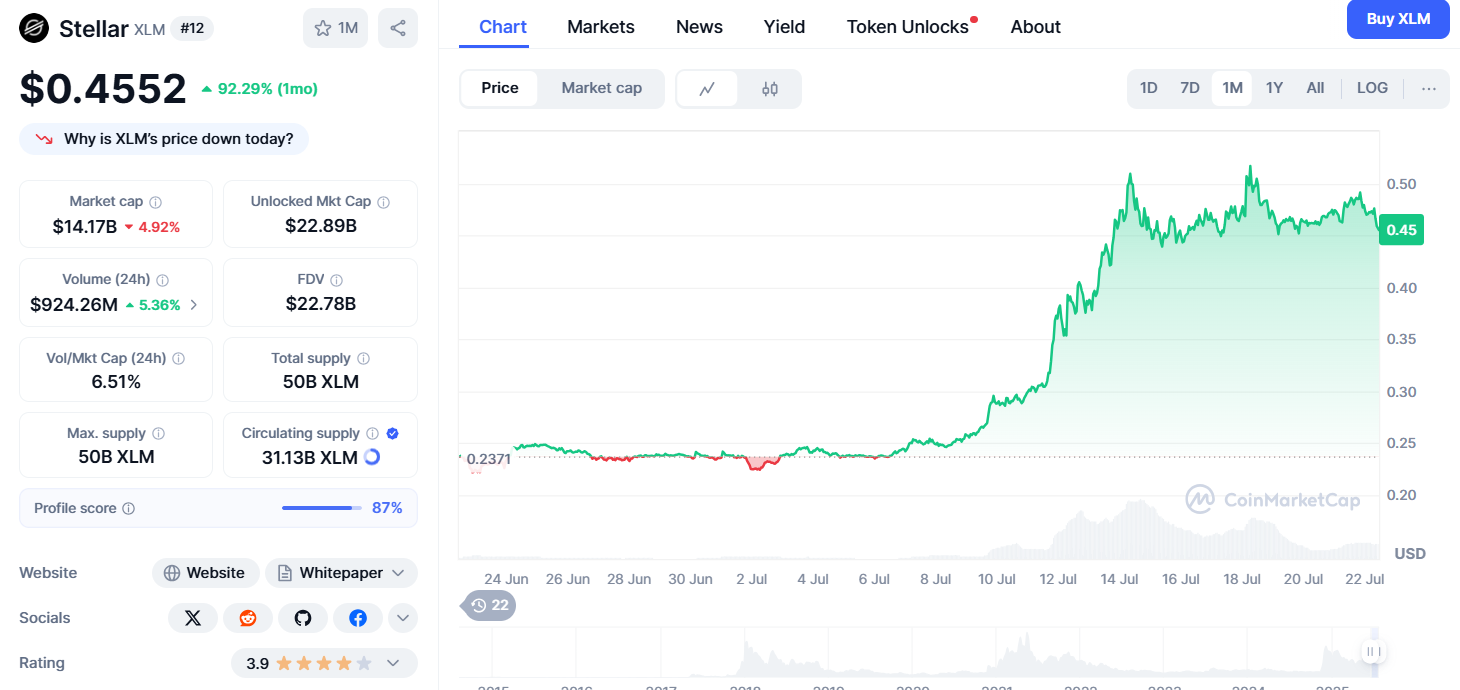Click the share icon button

(x=398, y=28)
